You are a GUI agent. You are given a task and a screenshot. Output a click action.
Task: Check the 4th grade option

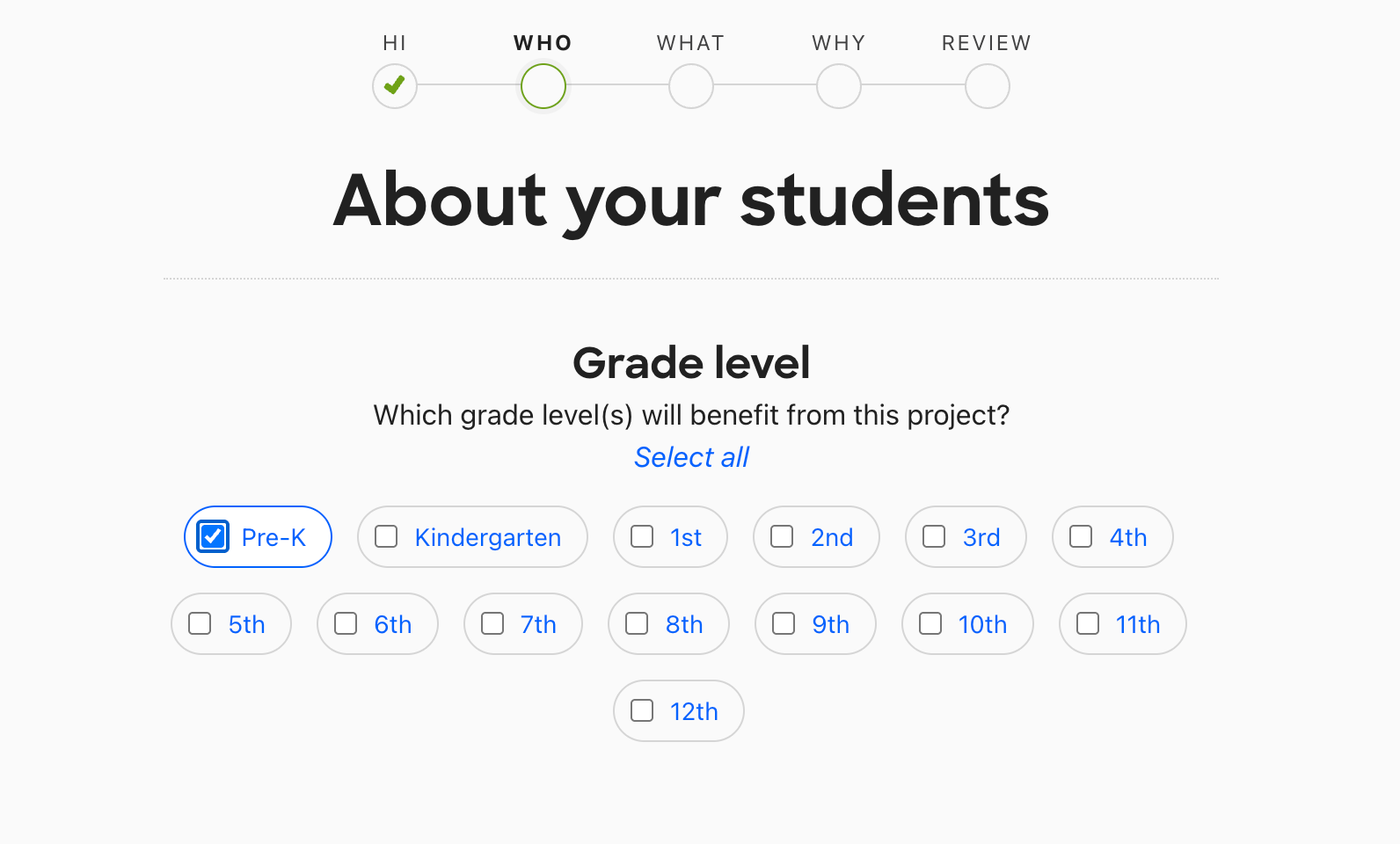(1081, 536)
